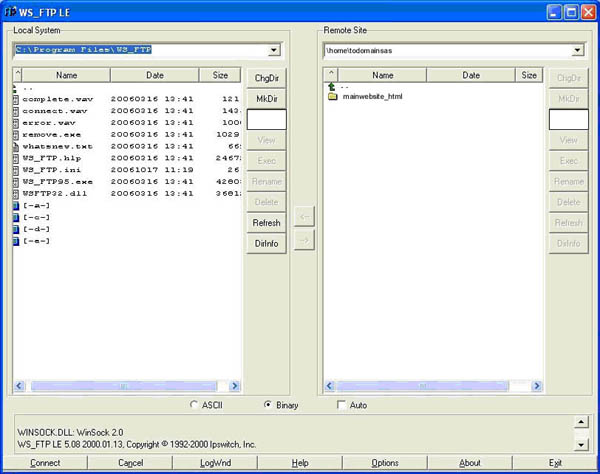Click the remote horizontal scrollbar thumb
The image size is (600, 474).
tap(422, 386)
